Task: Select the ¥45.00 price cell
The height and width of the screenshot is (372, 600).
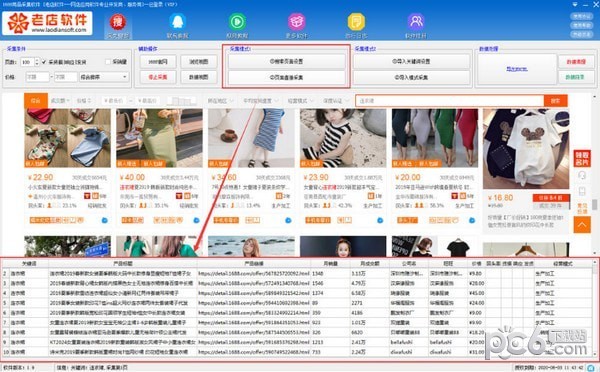Action: (x=476, y=293)
